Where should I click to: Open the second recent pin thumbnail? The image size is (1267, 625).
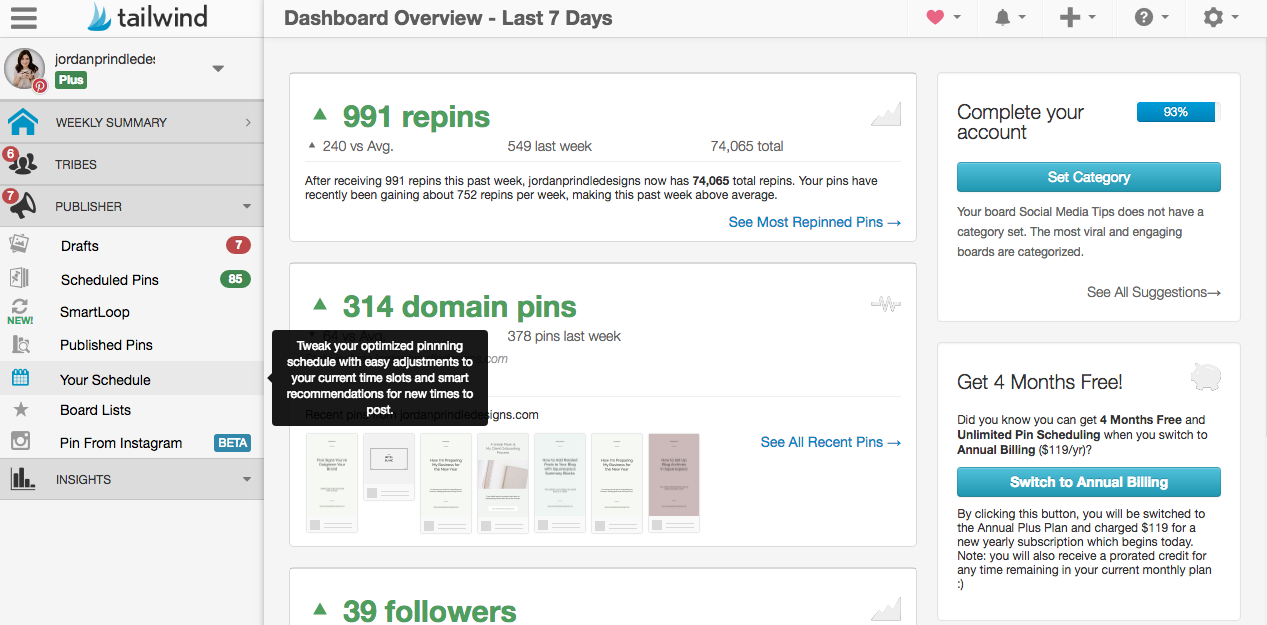tap(389, 467)
